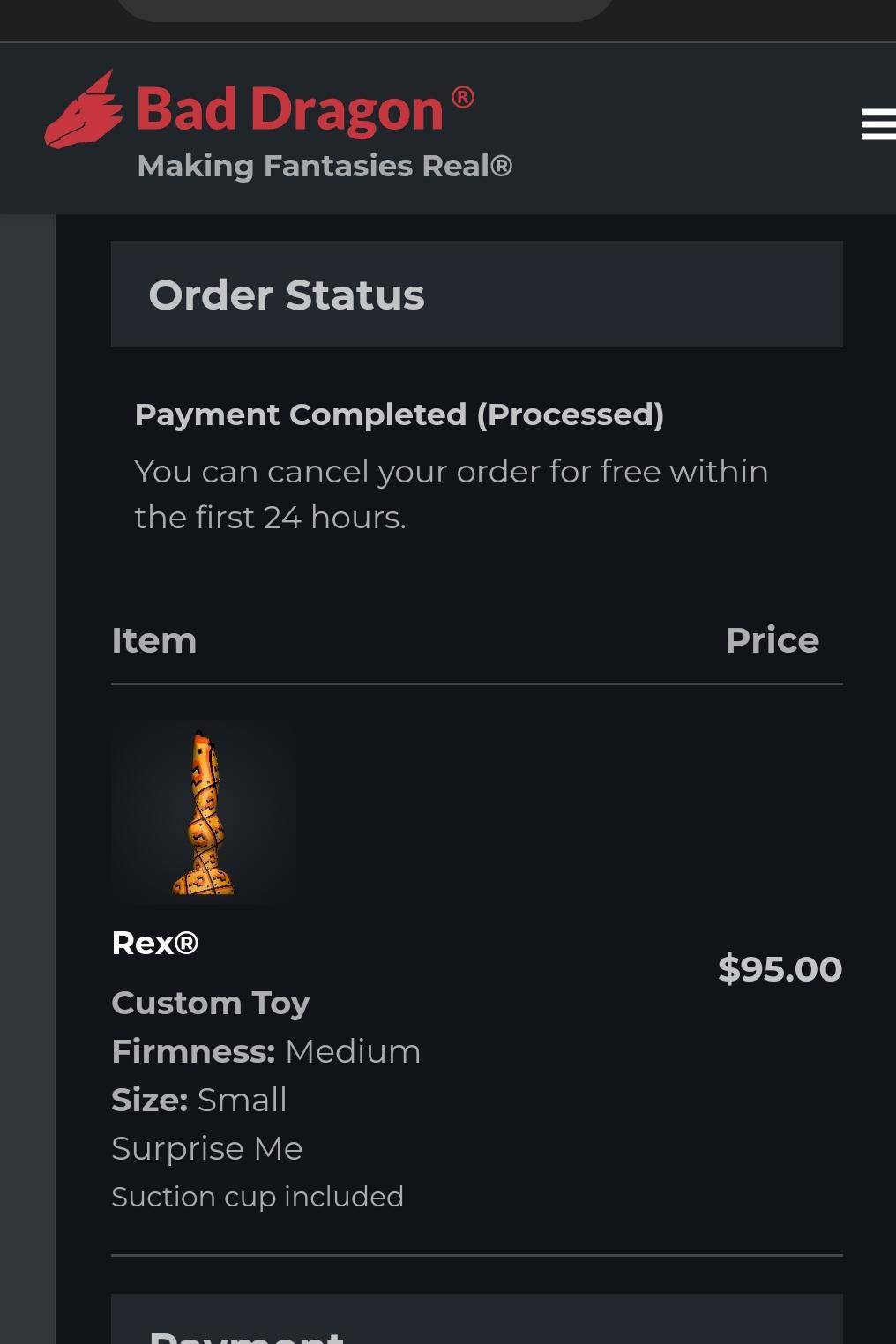
Task: Open the Rex® product page link
Action: tap(154, 943)
